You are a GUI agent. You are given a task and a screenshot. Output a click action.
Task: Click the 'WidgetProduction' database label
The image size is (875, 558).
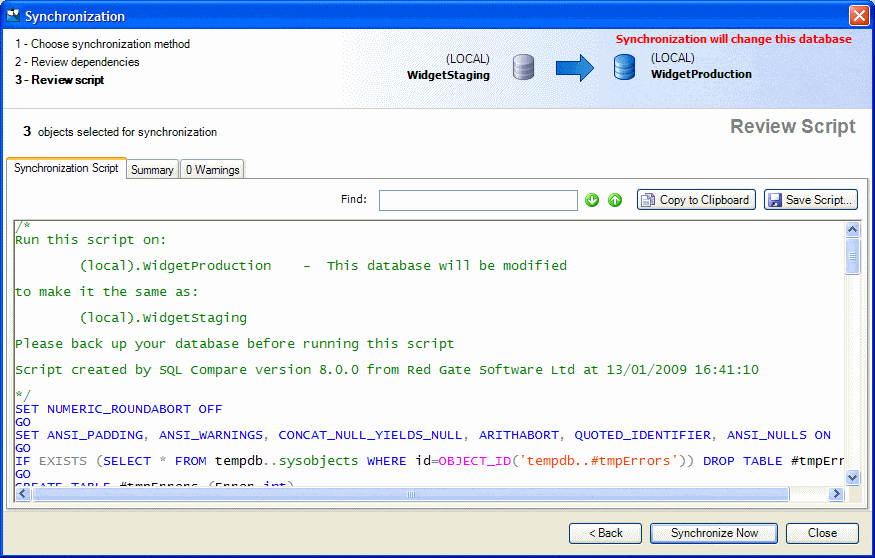701,74
